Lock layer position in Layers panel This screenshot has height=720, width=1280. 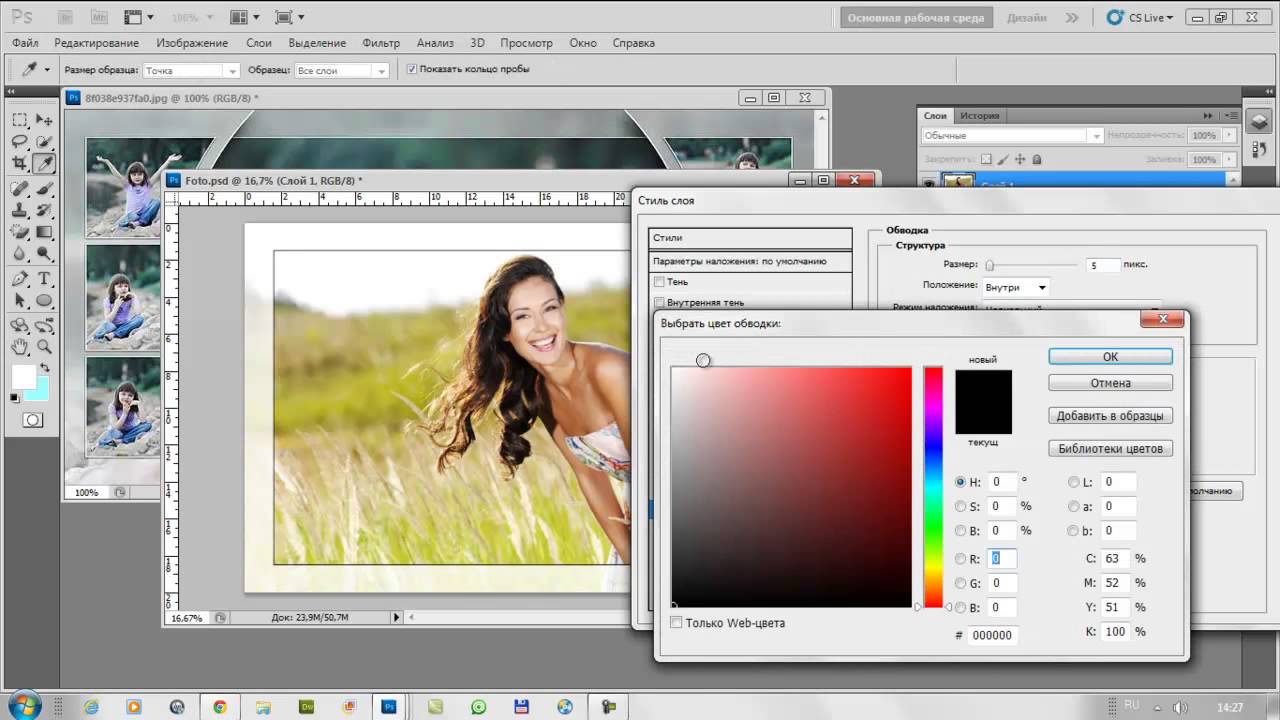(x=1020, y=159)
